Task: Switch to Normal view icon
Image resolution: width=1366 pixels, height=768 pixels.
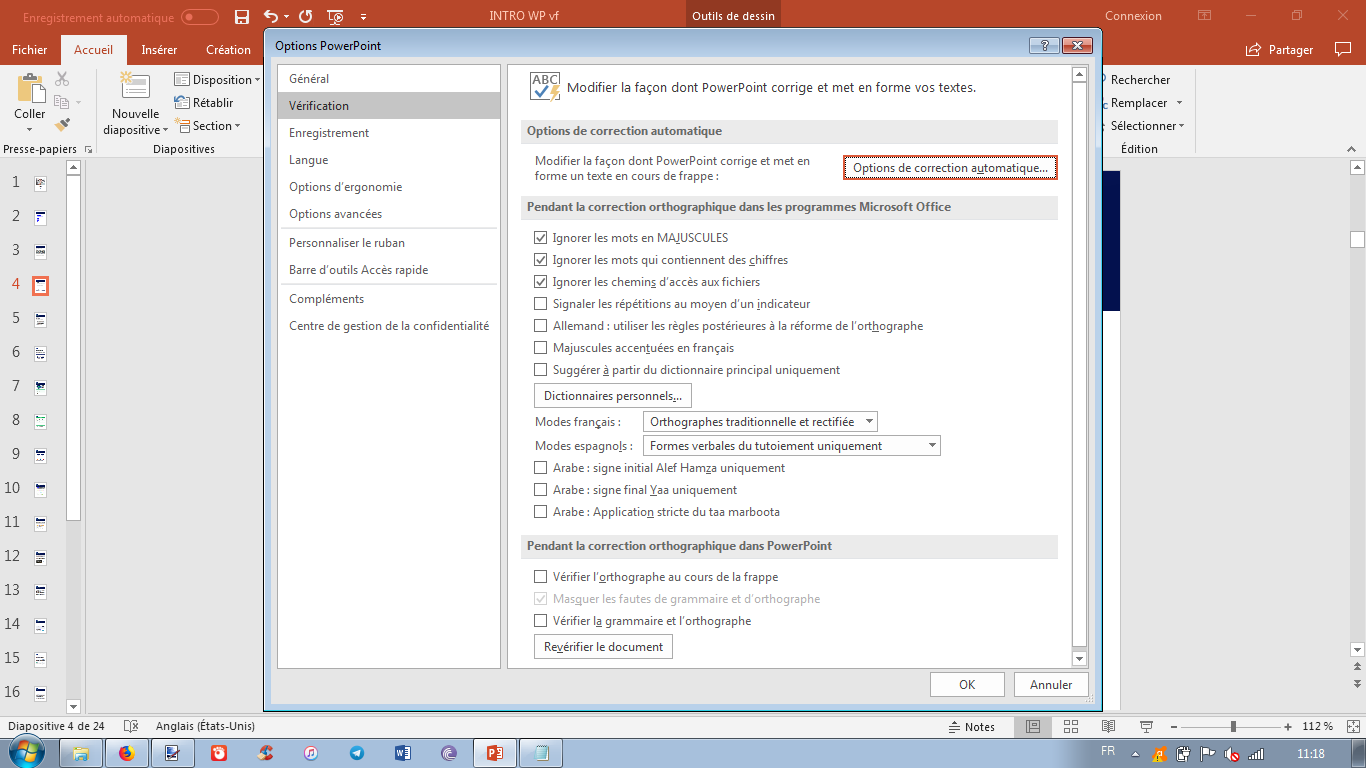Action: 1033,726
